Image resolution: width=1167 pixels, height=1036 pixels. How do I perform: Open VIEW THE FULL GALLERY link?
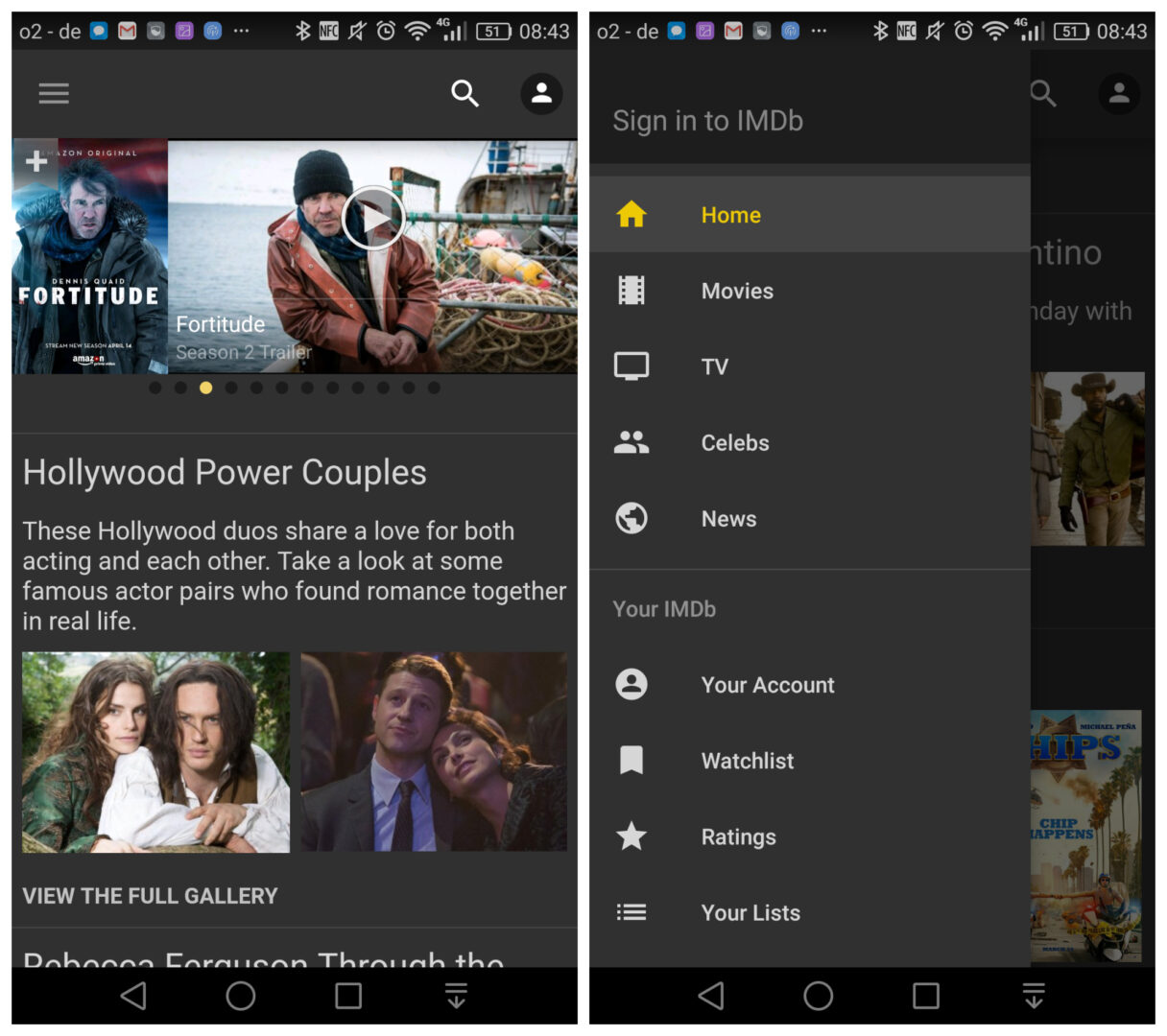pos(150,896)
